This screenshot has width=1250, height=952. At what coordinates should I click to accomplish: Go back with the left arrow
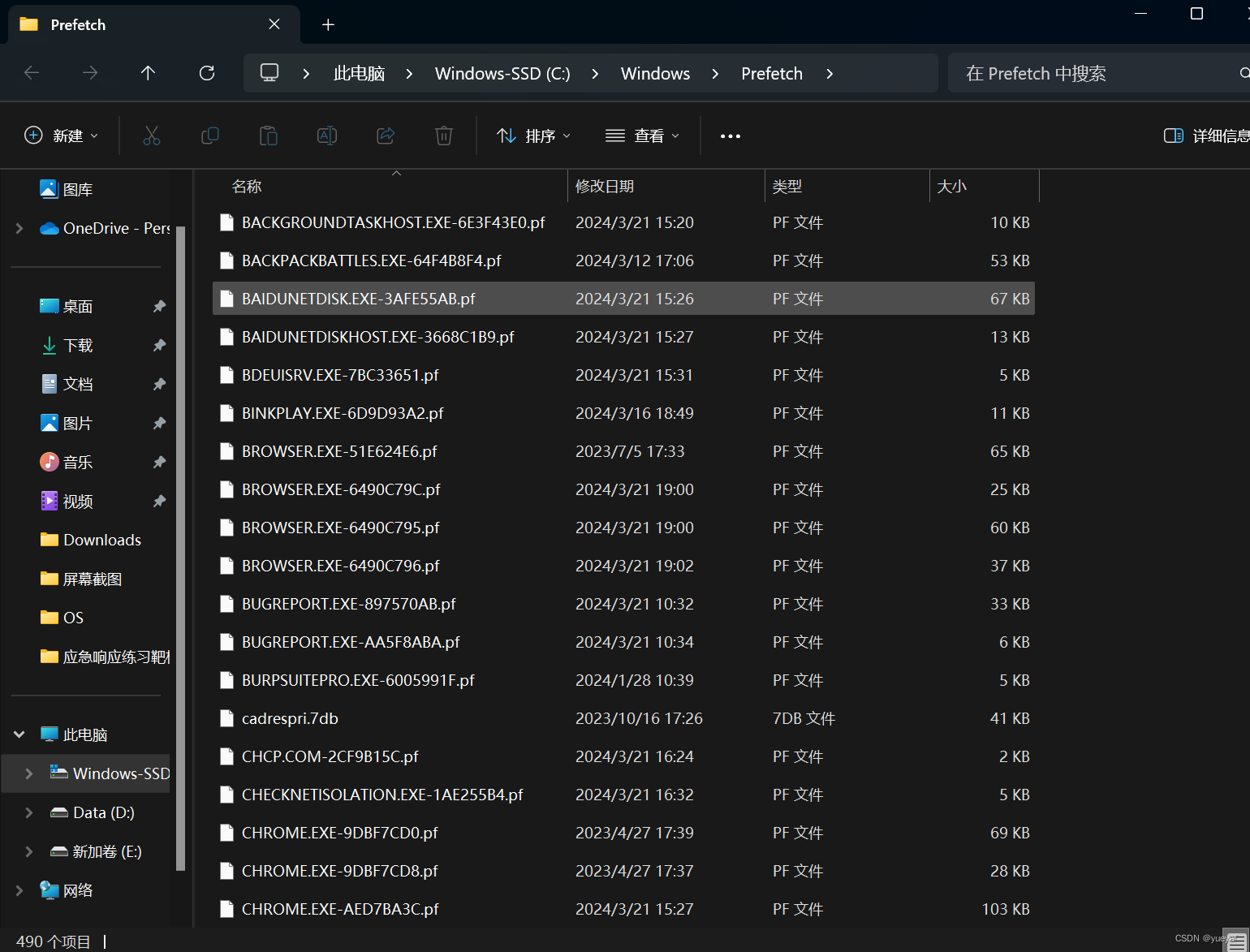32,73
